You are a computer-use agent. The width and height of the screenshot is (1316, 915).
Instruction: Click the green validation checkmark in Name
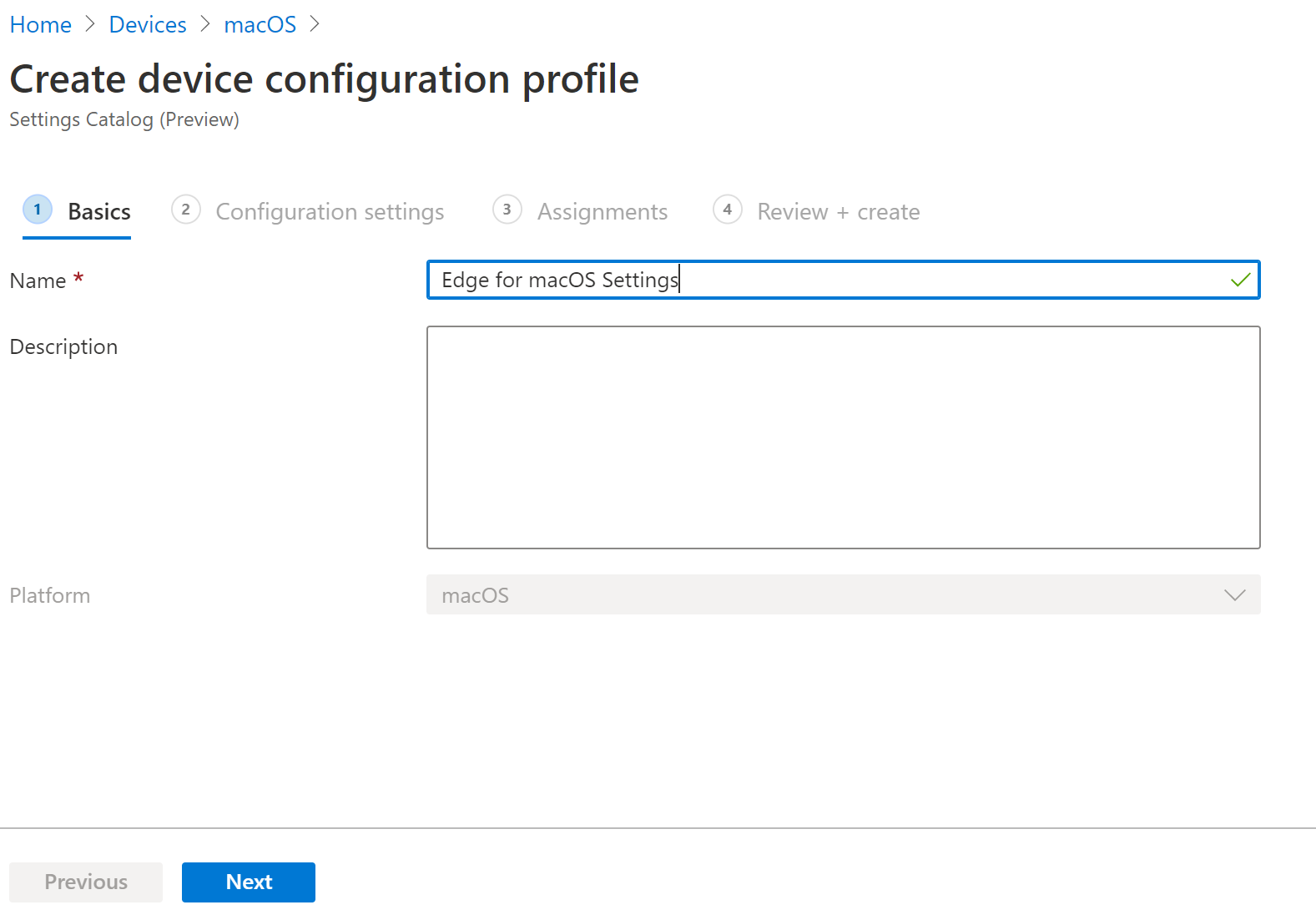(x=1241, y=280)
